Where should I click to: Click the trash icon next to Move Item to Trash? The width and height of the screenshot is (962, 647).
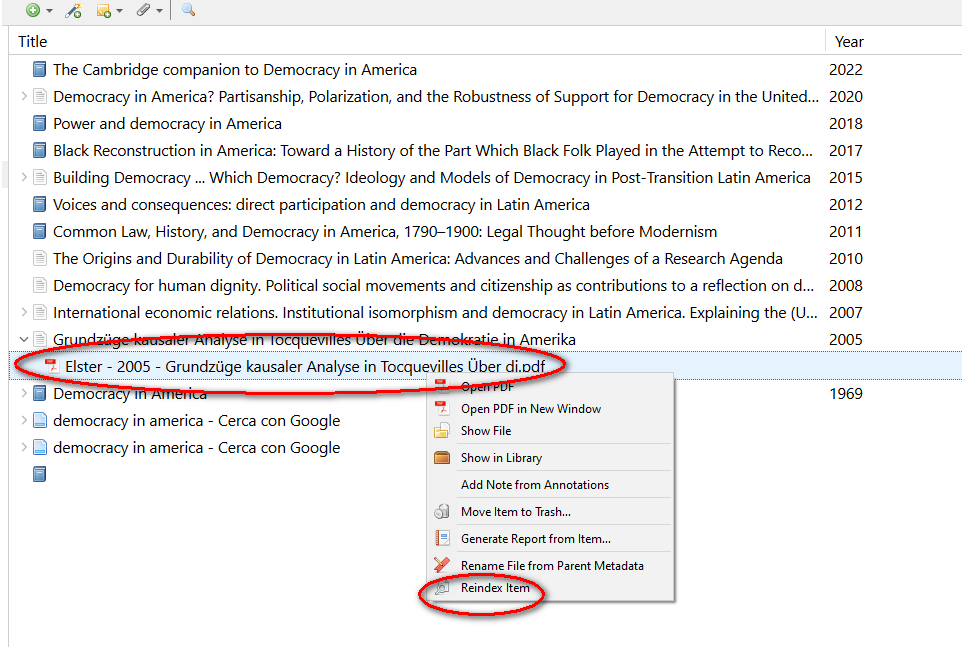click(x=442, y=512)
